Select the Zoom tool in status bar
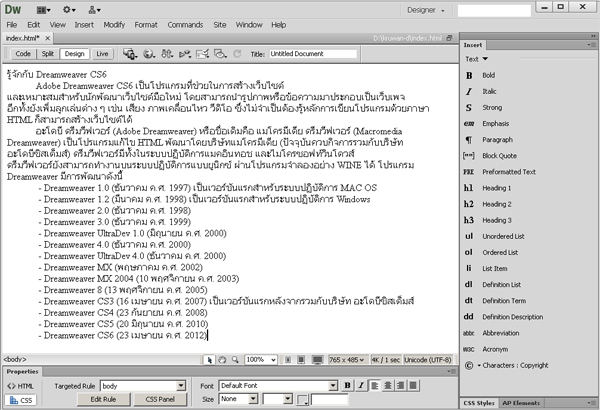The image size is (600, 410). coord(235,360)
